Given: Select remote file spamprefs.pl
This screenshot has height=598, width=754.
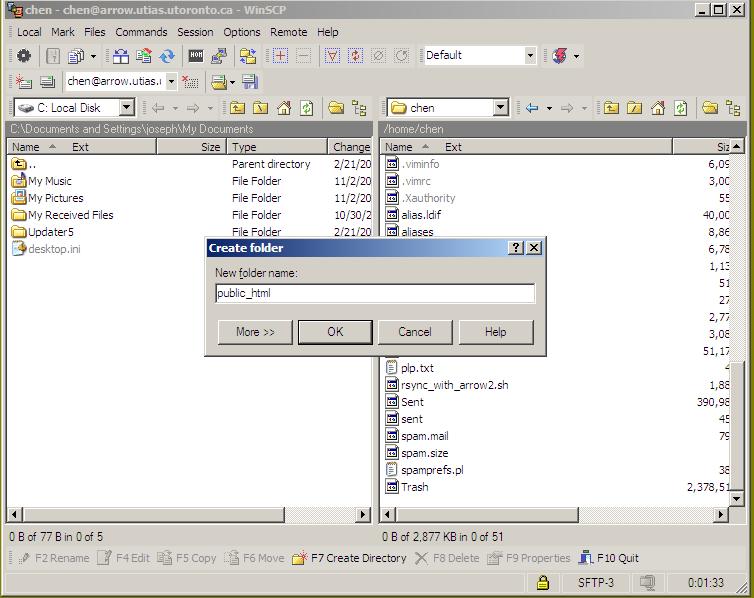Looking at the screenshot, I should pos(425,470).
